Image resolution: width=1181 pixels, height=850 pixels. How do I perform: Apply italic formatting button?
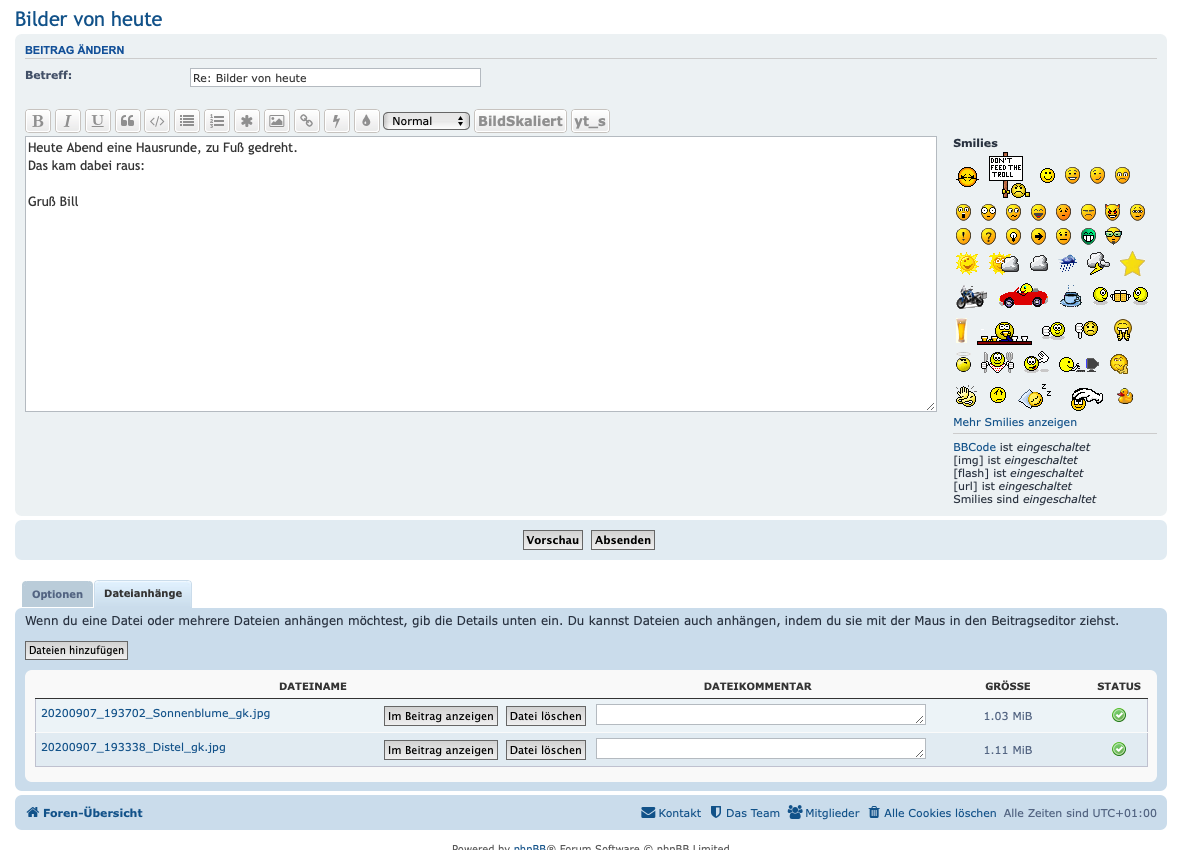pyautogui.click(x=67, y=121)
